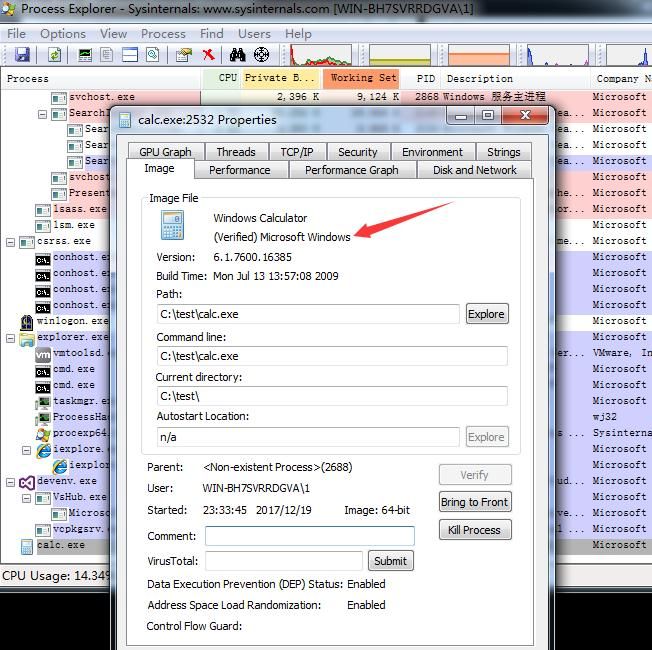Click the Properties toolbar icon
Screen dimensions: 652x650
tap(184, 54)
